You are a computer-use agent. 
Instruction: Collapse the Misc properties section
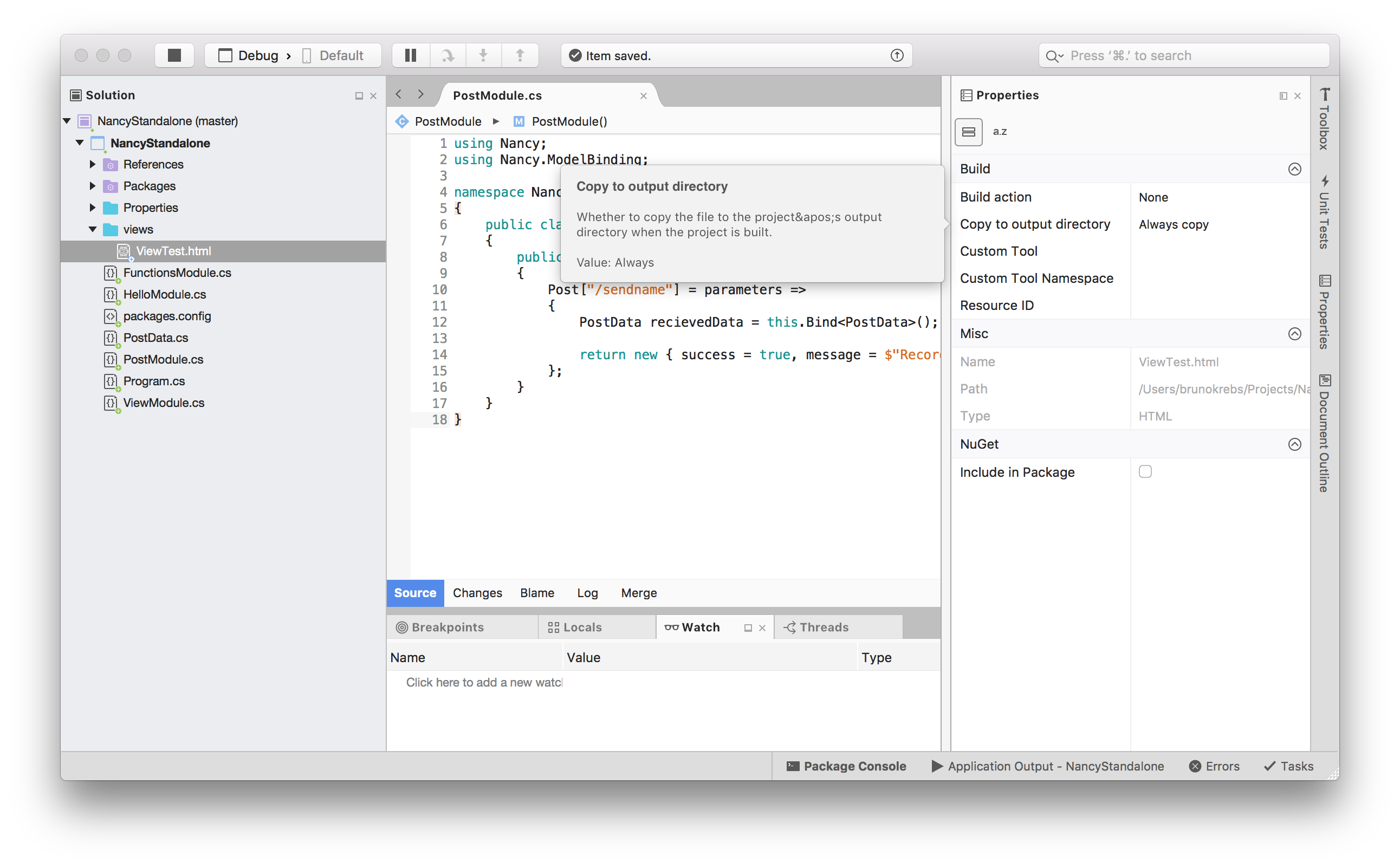pyautogui.click(x=1294, y=334)
